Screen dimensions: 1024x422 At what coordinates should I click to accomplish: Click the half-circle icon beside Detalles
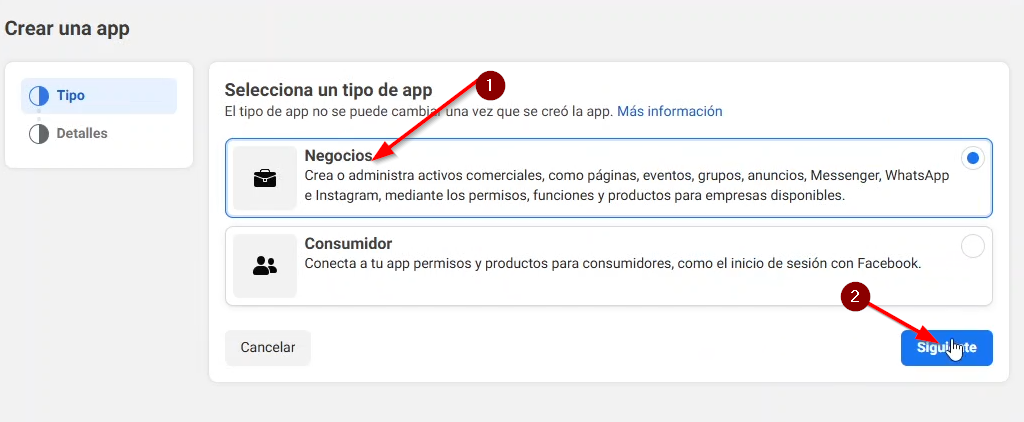(39, 134)
